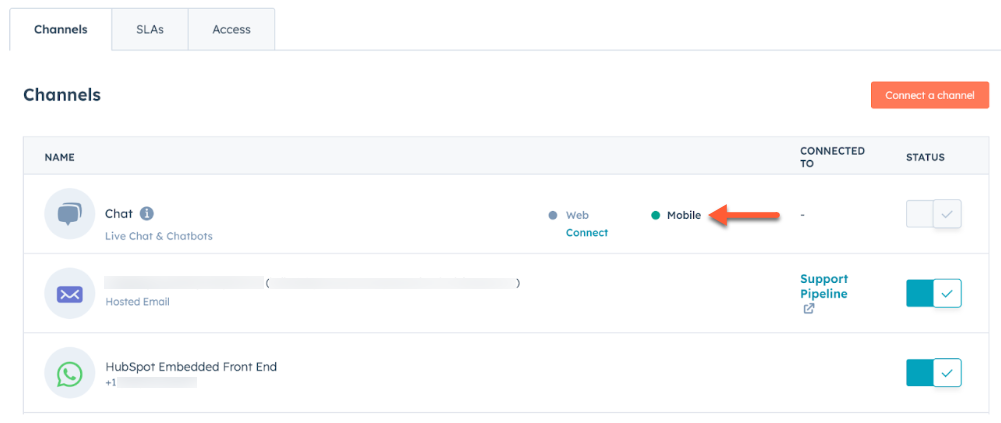The height and width of the screenshot is (423, 1001).
Task: Click the Channels page heading
Action: point(62,95)
